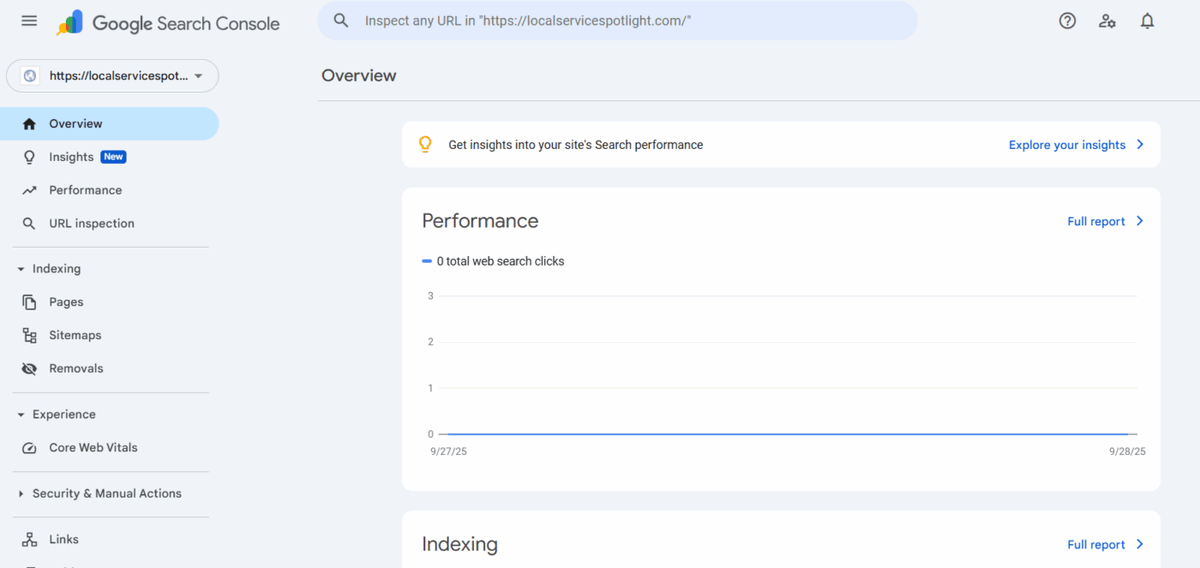
Task: Click the Core Web Vitals gauge icon
Action: (x=30, y=448)
